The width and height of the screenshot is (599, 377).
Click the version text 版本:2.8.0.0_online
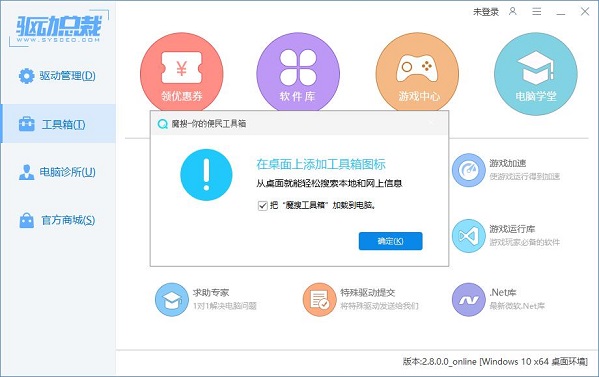click(x=439, y=361)
